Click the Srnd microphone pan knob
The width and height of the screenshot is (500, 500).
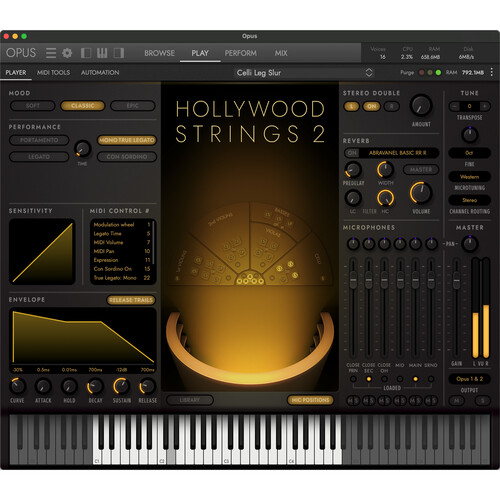pyautogui.click(x=431, y=244)
